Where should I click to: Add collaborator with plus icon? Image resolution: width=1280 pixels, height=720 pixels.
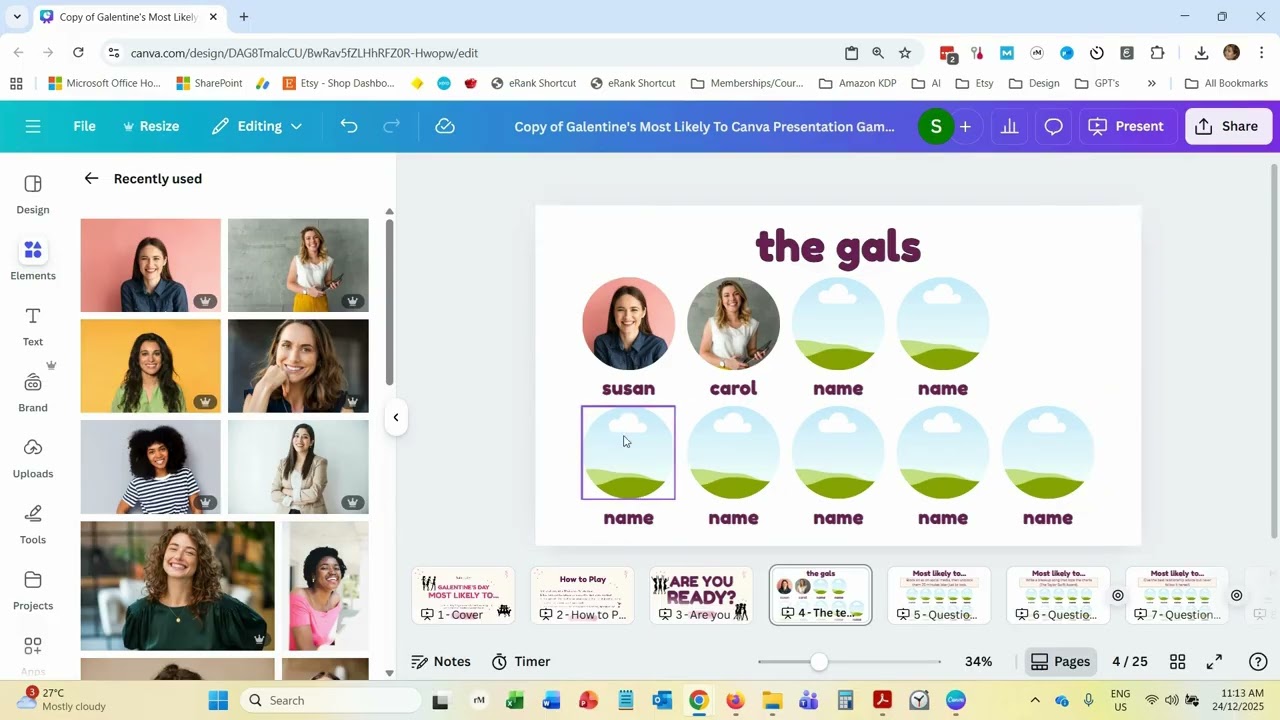click(x=965, y=126)
